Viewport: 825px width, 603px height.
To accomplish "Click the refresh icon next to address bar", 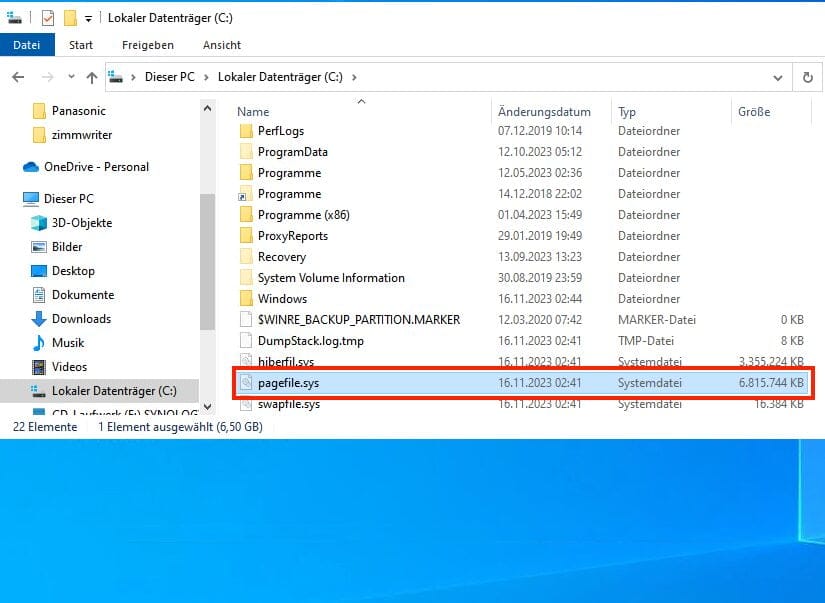I will 808,77.
